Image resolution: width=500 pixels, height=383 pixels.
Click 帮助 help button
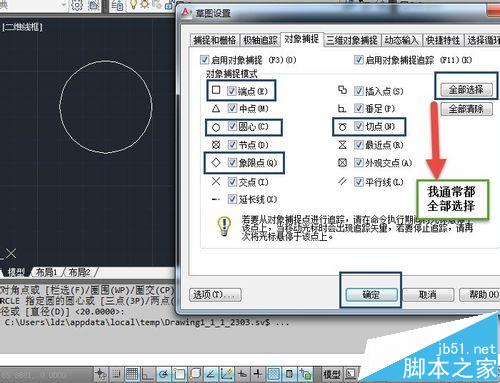480,295
